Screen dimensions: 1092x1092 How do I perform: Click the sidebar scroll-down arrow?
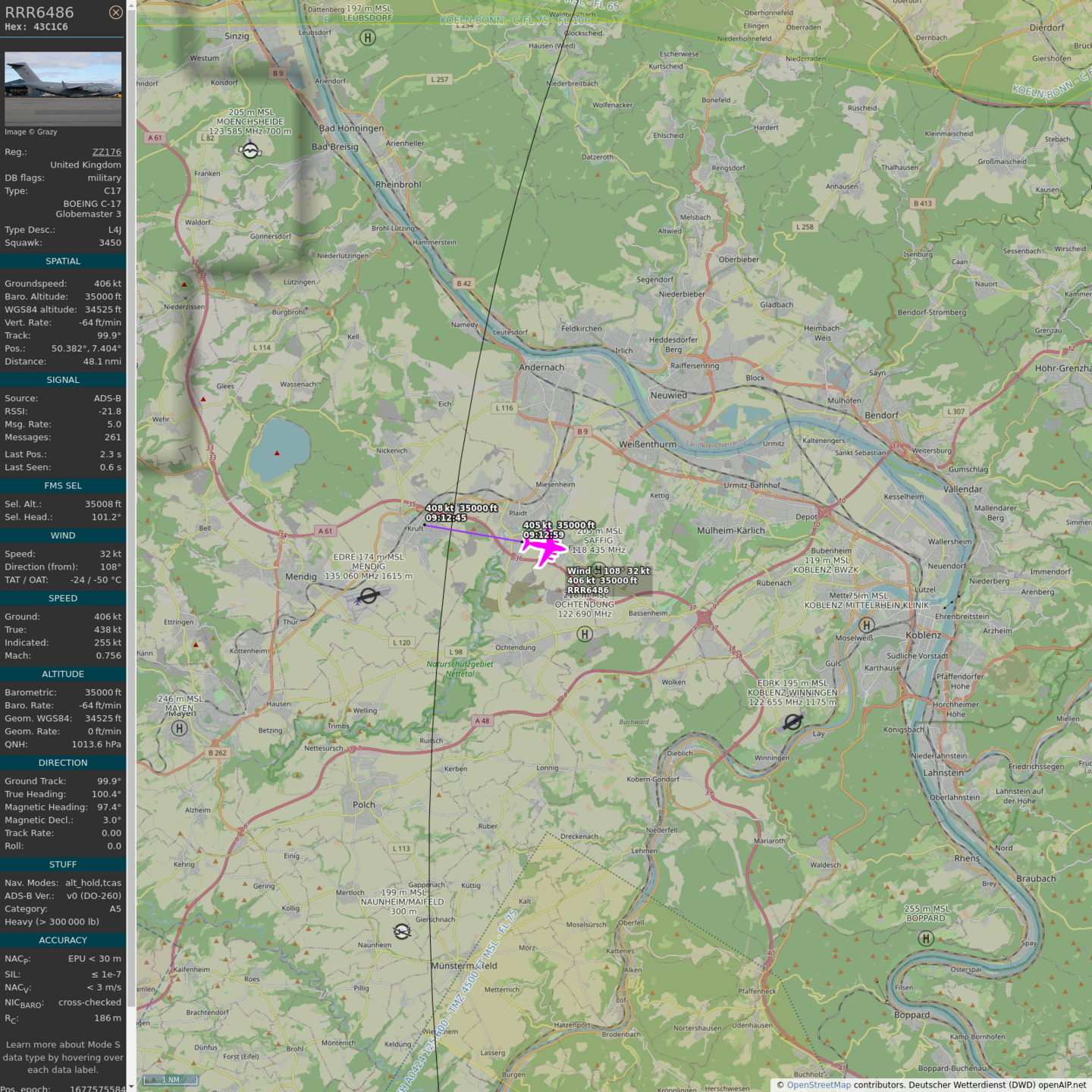point(131,1086)
